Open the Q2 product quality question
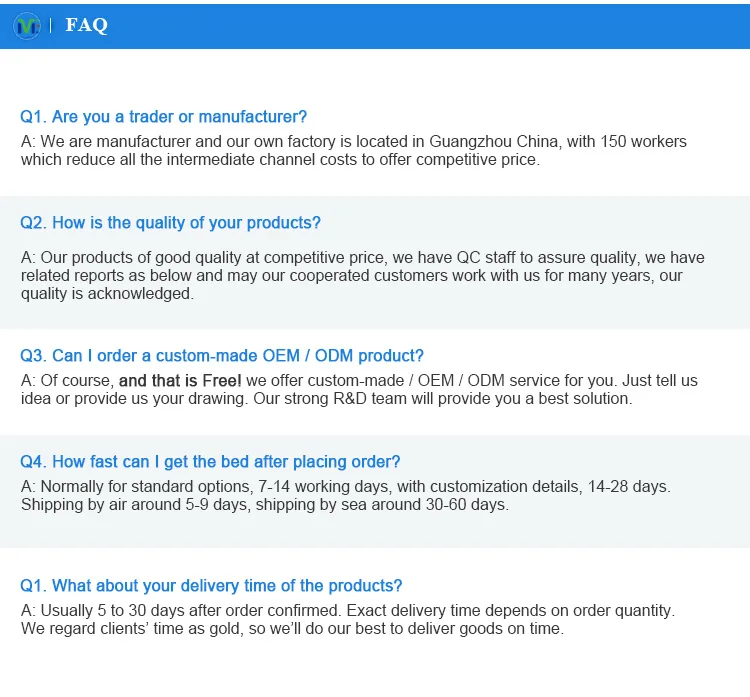 click(x=171, y=223)
